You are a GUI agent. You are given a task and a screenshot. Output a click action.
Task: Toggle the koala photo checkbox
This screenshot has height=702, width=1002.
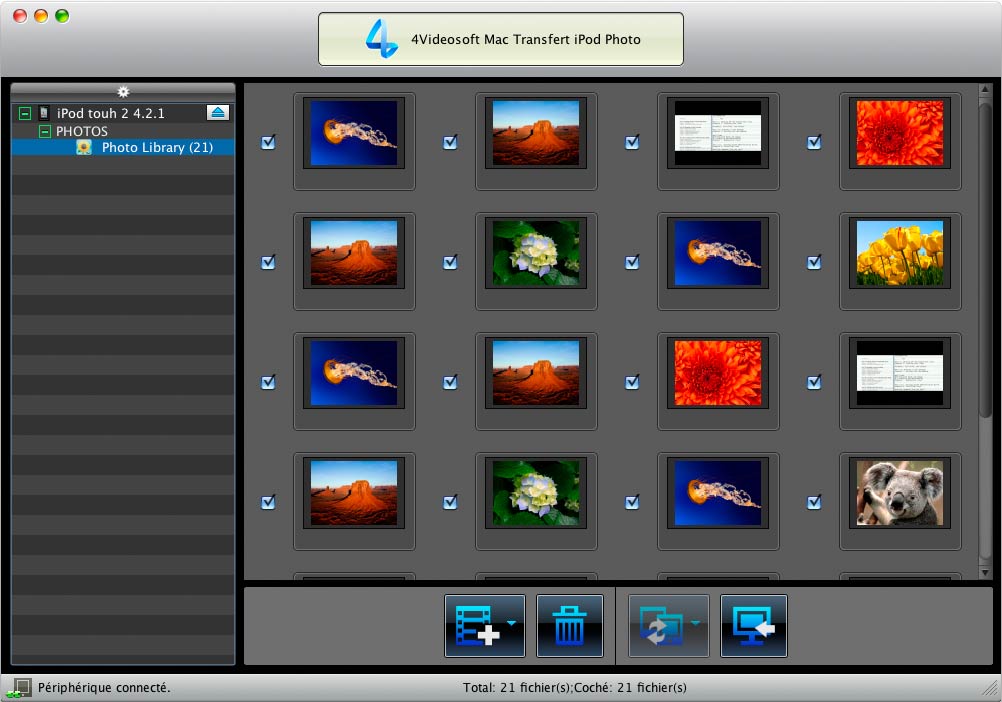814,502
